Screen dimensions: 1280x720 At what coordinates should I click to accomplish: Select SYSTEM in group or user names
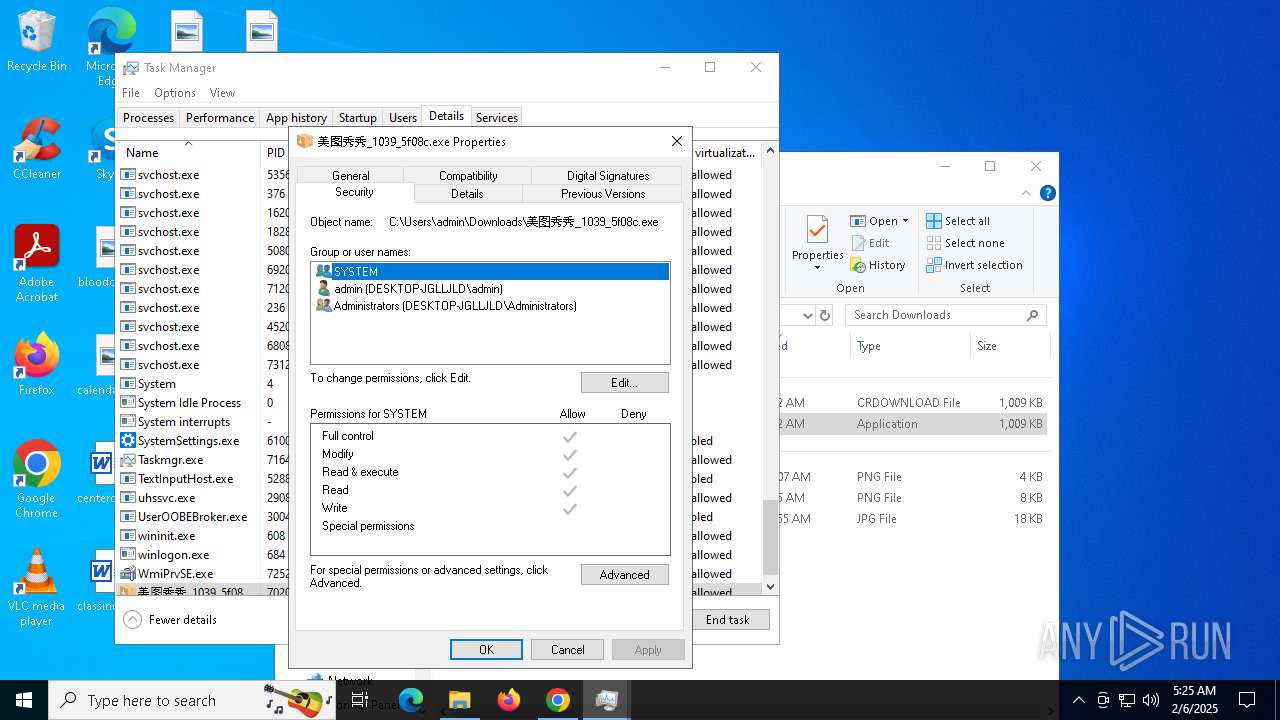490,272
